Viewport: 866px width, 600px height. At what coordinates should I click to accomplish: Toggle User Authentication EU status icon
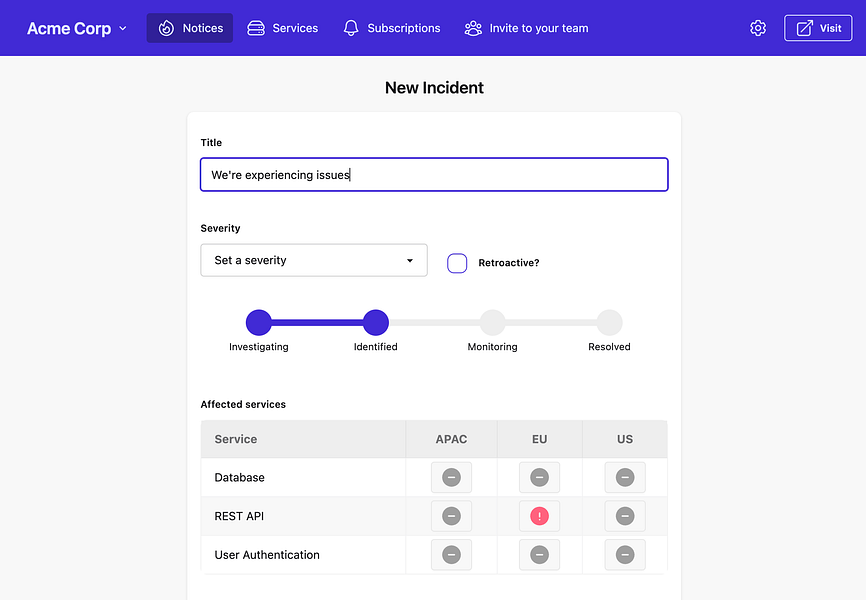pos(540,554)
